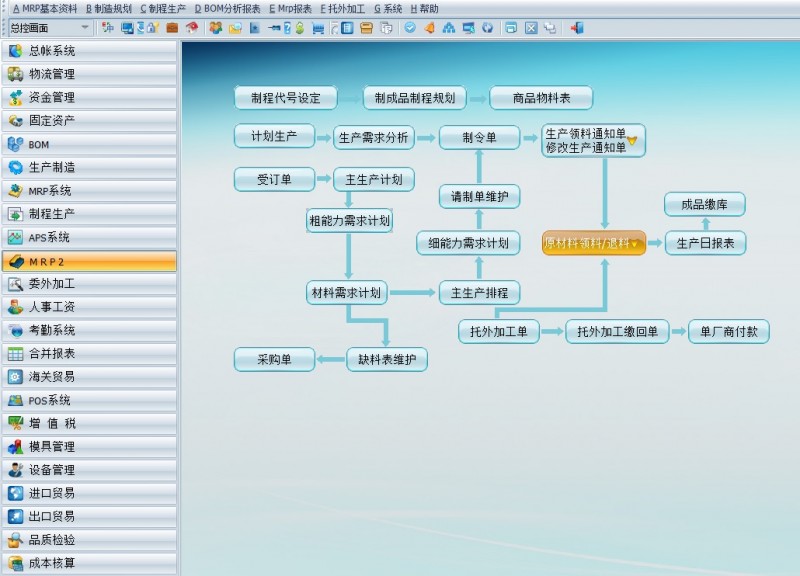Click the red exit icon in toolbar
Image resolution: width=800 pixels, height=576 pixels.
click(x=576, y=28)
